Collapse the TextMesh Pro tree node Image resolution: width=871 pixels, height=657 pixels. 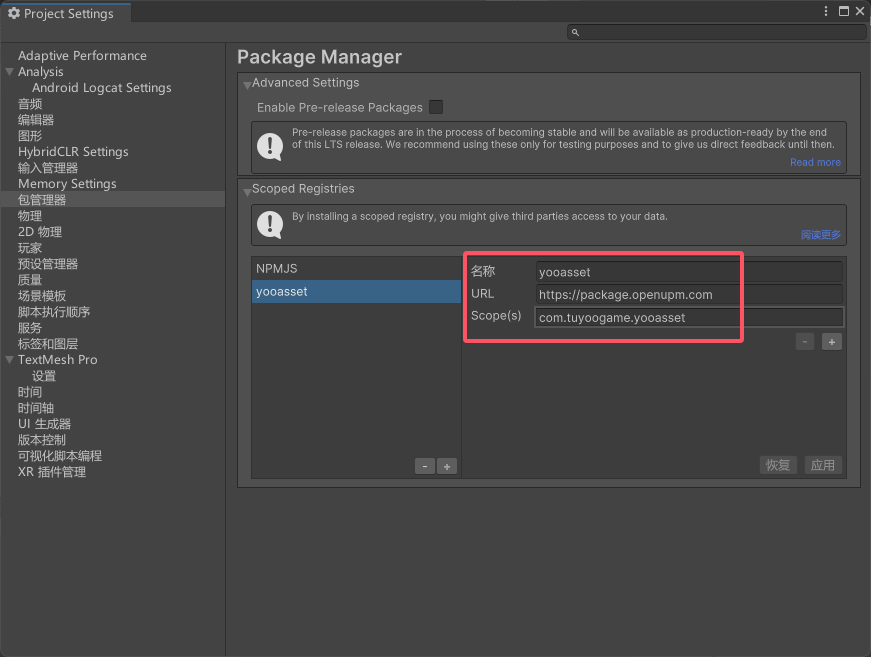10,360
